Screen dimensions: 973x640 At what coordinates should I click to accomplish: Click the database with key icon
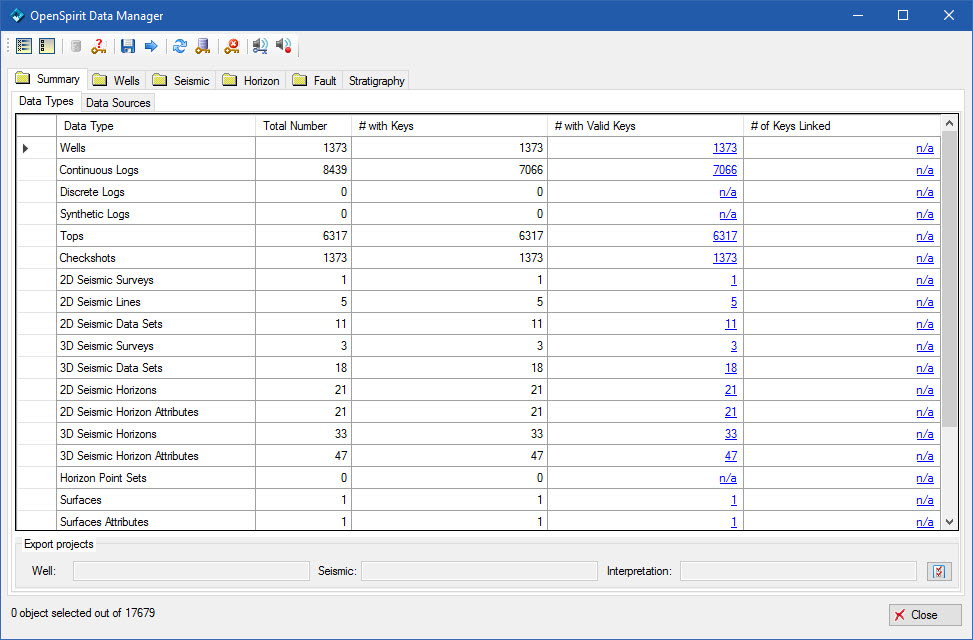coord(203,46)
